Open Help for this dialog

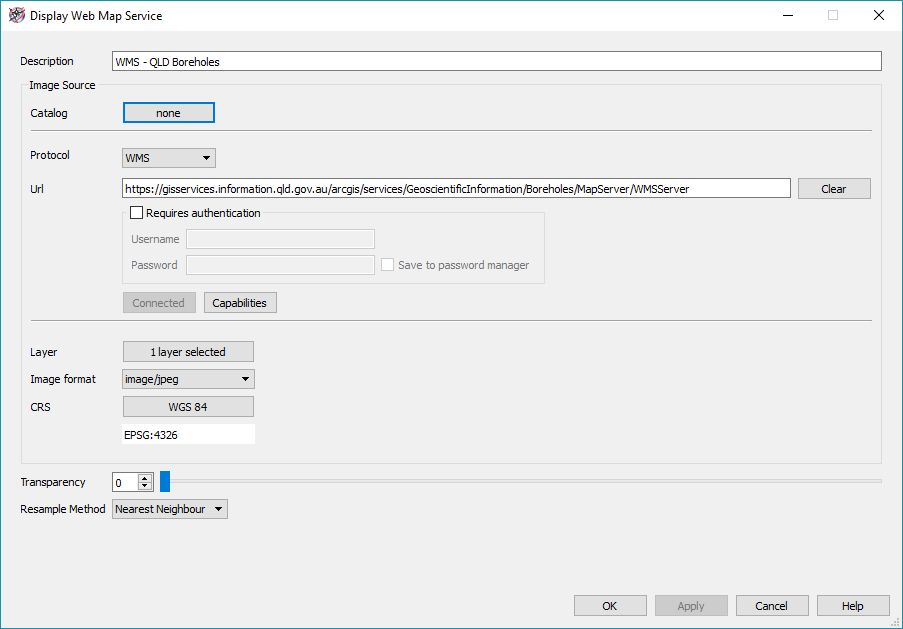coord(852,606)
